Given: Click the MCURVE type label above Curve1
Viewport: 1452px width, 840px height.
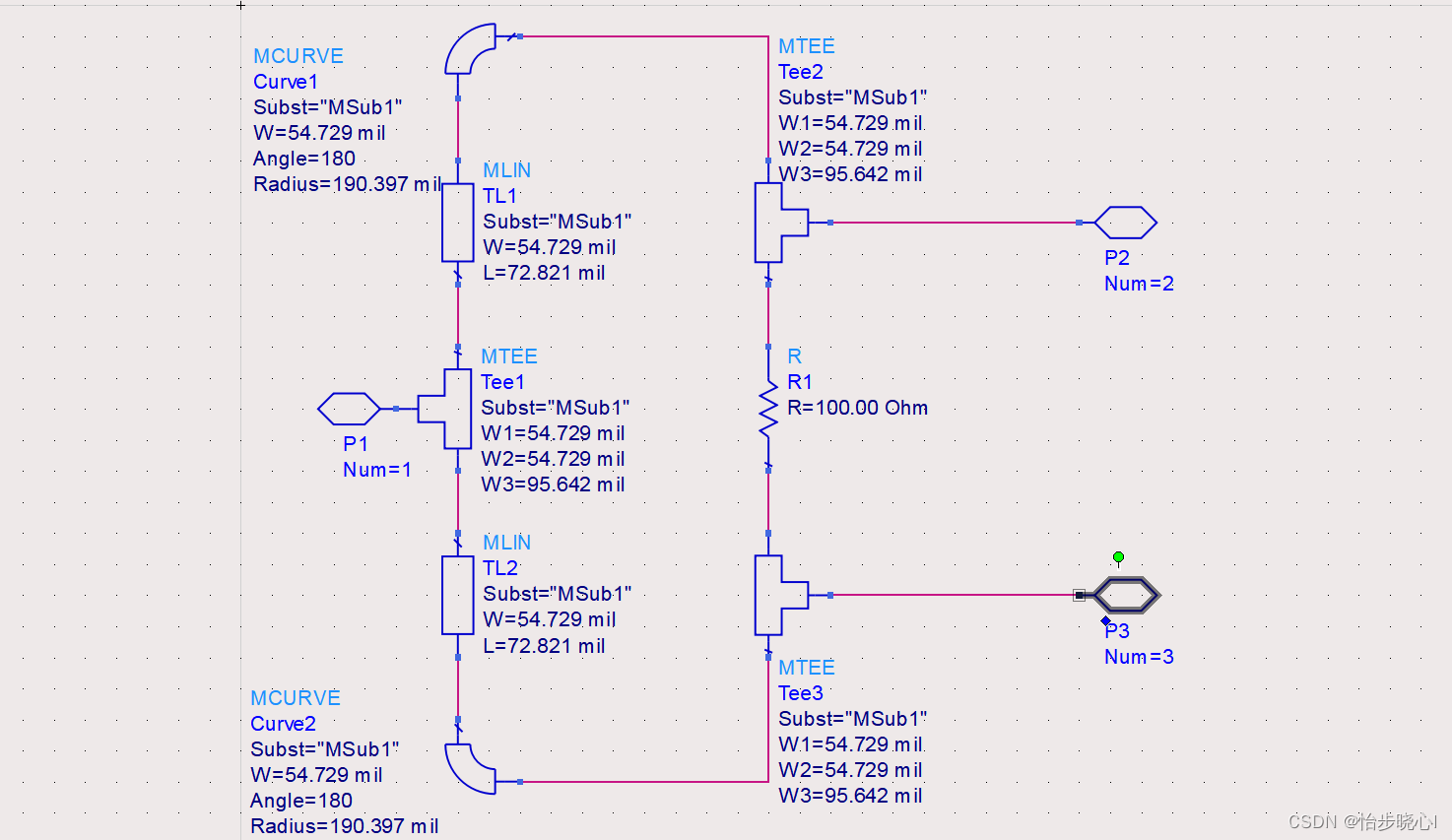Looking at the screenshot, I should coord(298,56).
